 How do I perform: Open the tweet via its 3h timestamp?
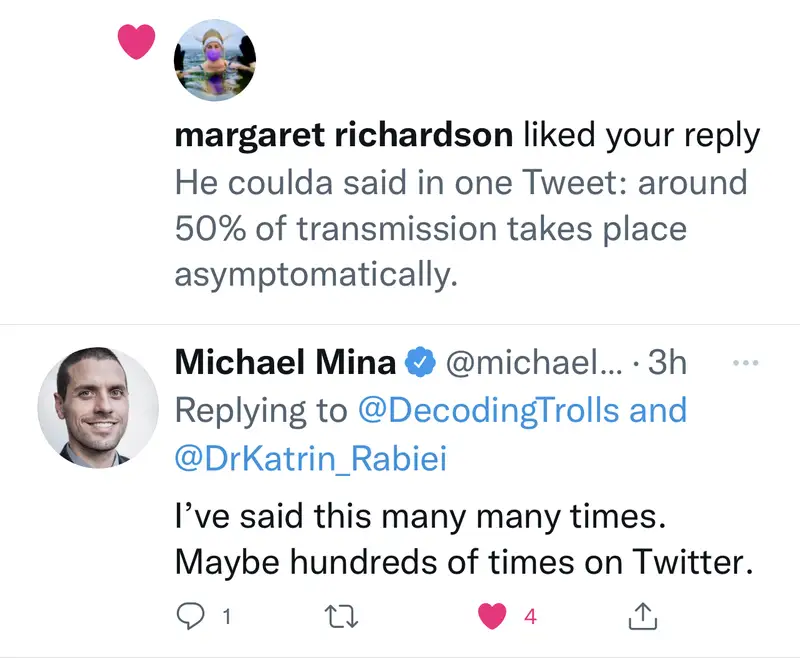tap(667, 363)
